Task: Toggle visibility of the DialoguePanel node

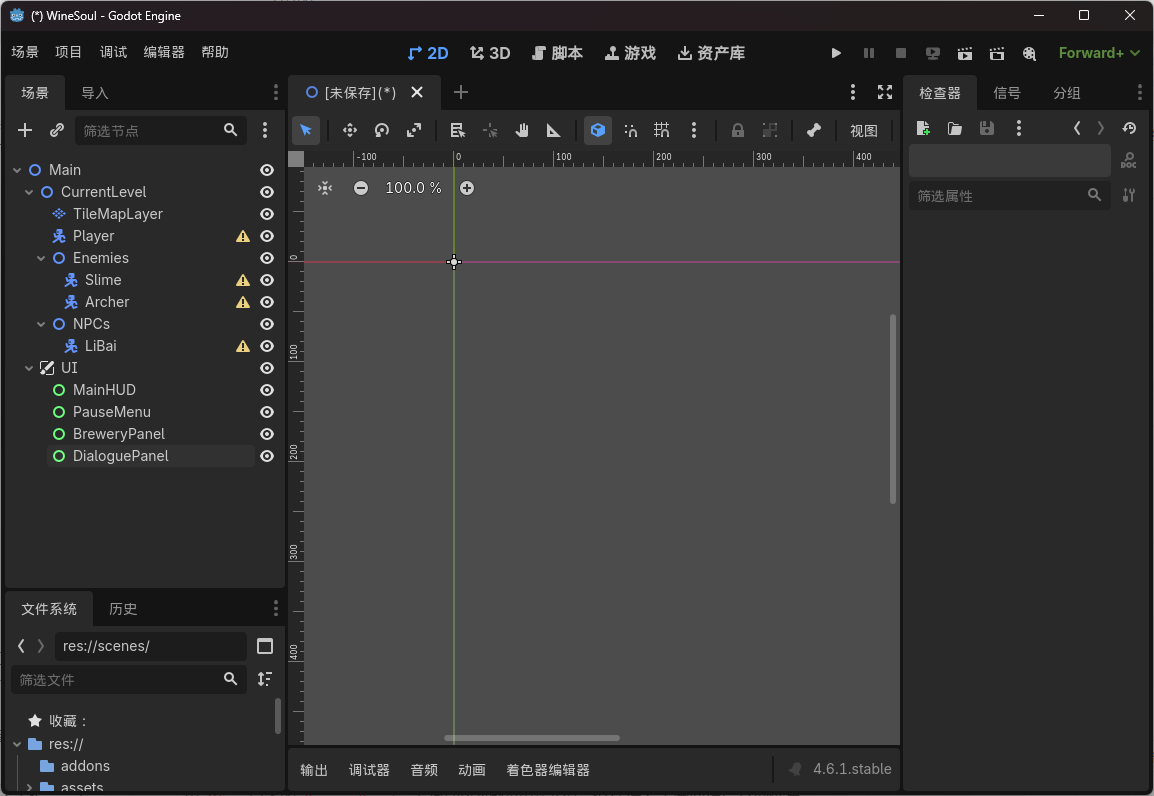Action: click(267, 456)
